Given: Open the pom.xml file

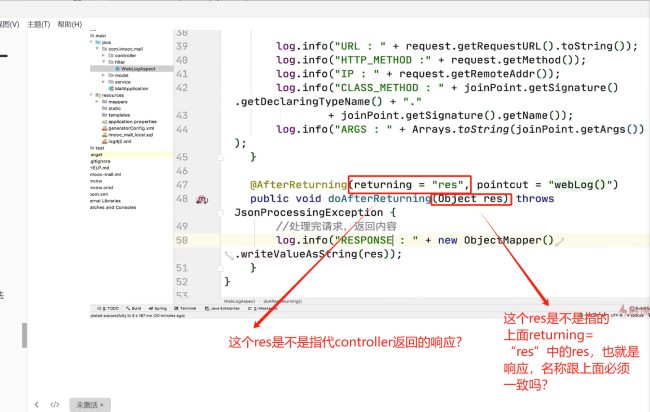Looking at the screenshot, I should 99,194.
